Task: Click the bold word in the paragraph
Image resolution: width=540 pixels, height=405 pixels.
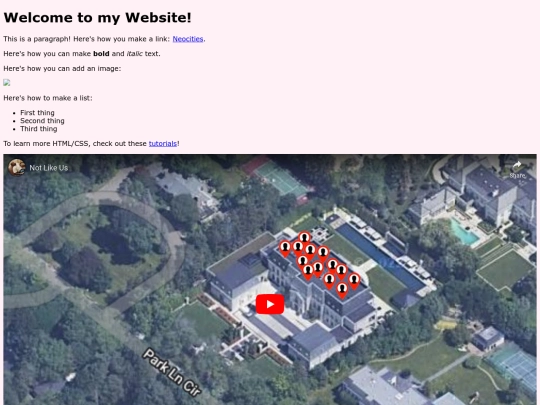Action: (x=101, y=54)
